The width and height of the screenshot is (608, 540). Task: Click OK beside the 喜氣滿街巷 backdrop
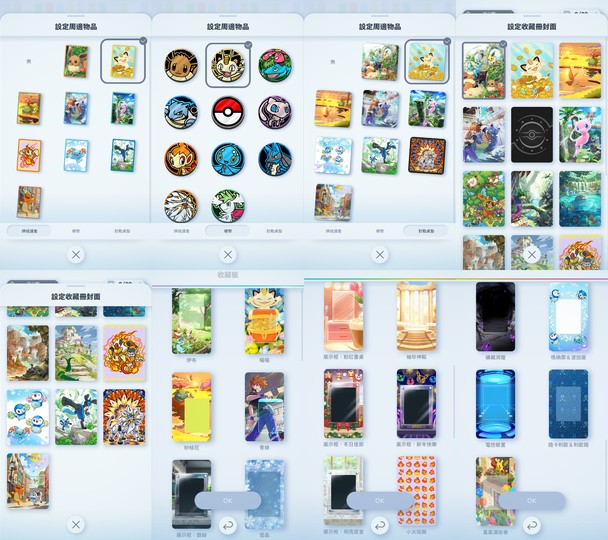click(x=532, y=500)
